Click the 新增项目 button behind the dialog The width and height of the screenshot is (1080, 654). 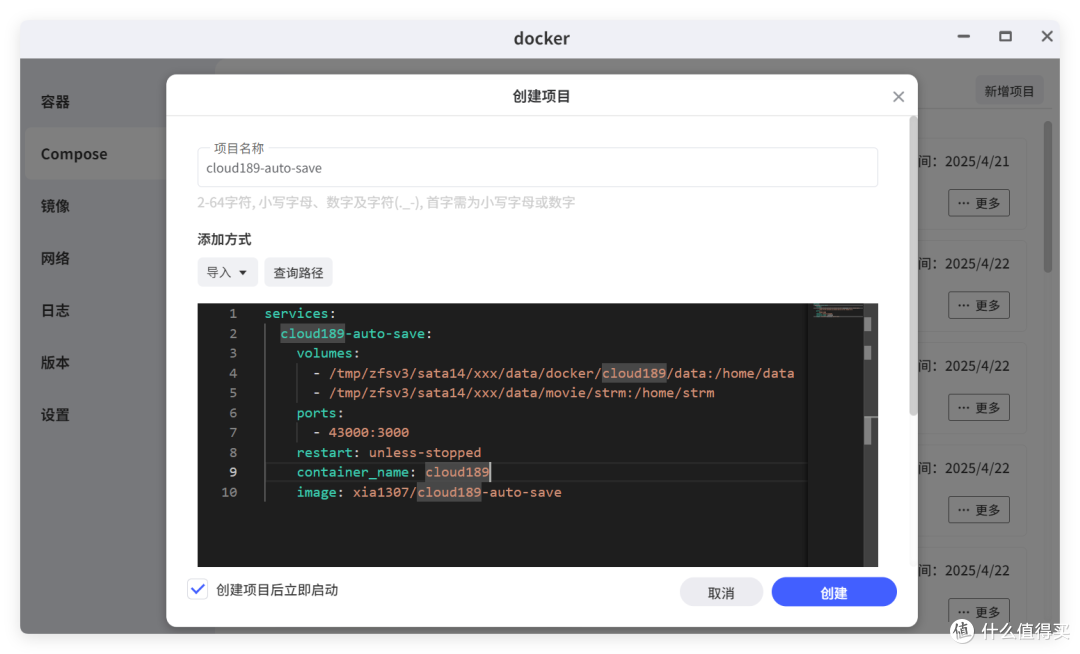pos(1008,91)
